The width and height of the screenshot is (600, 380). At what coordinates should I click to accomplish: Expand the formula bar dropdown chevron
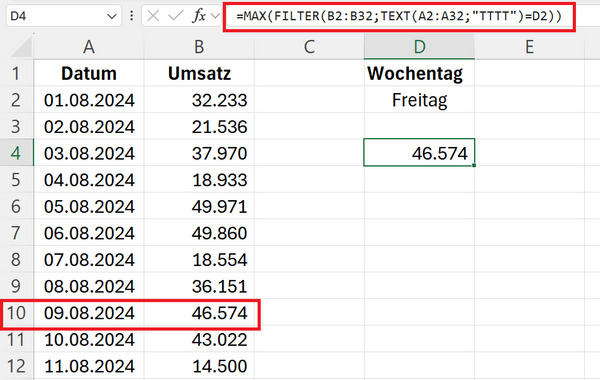(x=215, y=16)
